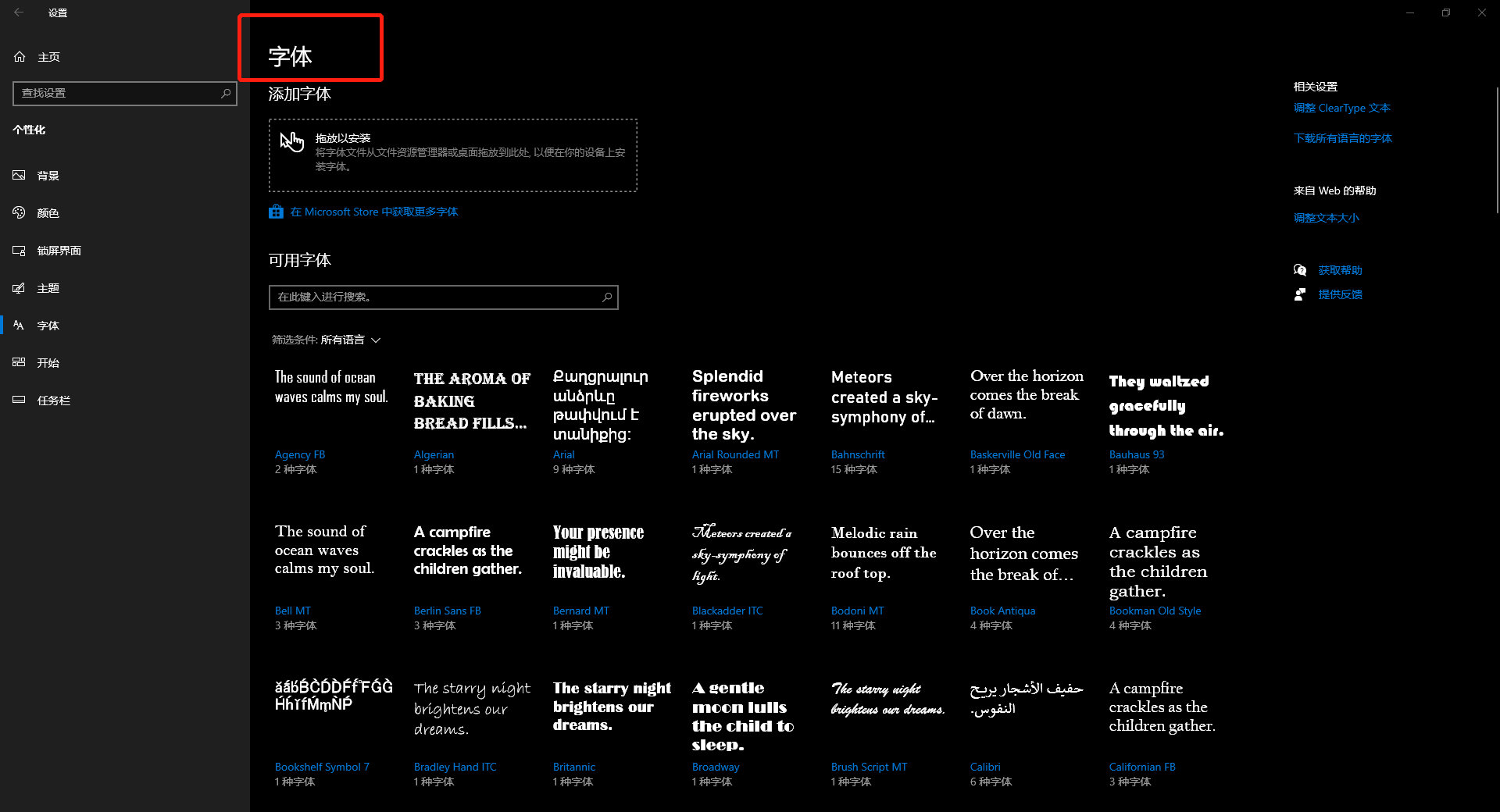The height and width of the screenshot is (812, 1500).
Task: Open 在 Microsoft Store 中获取更多字体 link
Action: [x=374, y=212]
